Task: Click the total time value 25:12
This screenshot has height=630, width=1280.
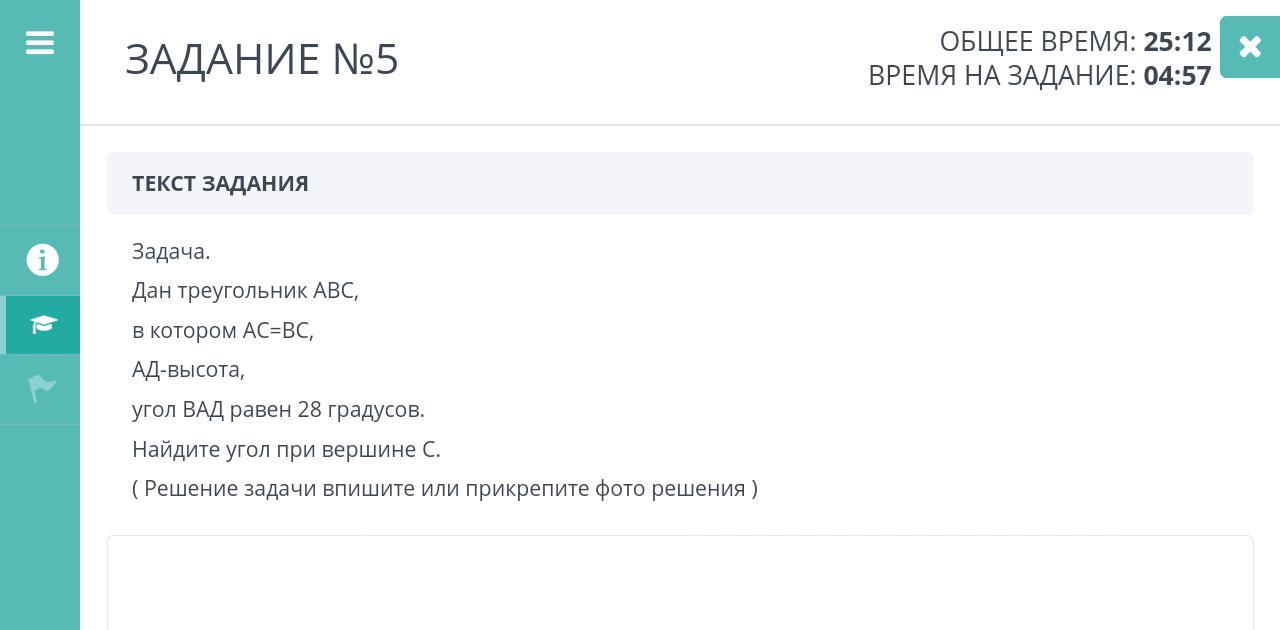Action: click(x=1177, y=42)
